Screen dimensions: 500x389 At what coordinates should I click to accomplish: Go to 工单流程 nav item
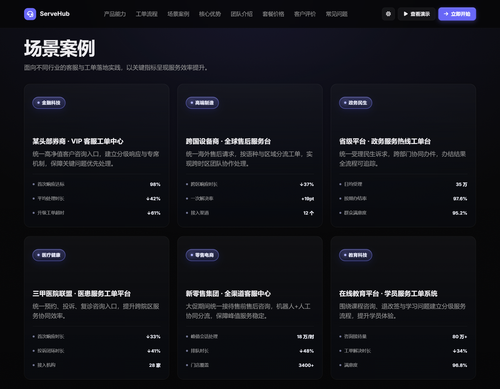146,14
